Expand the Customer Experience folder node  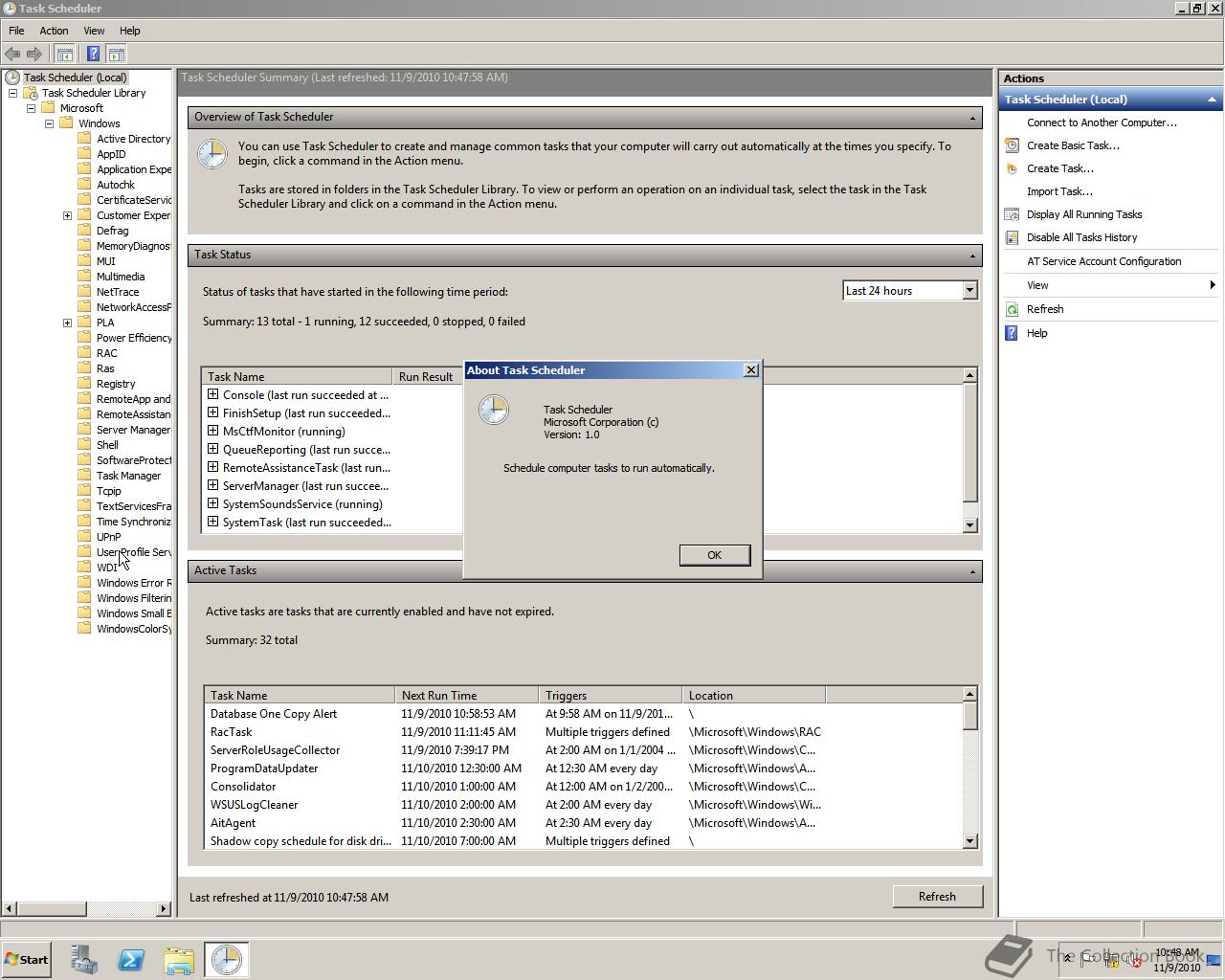tap(67, 215)
